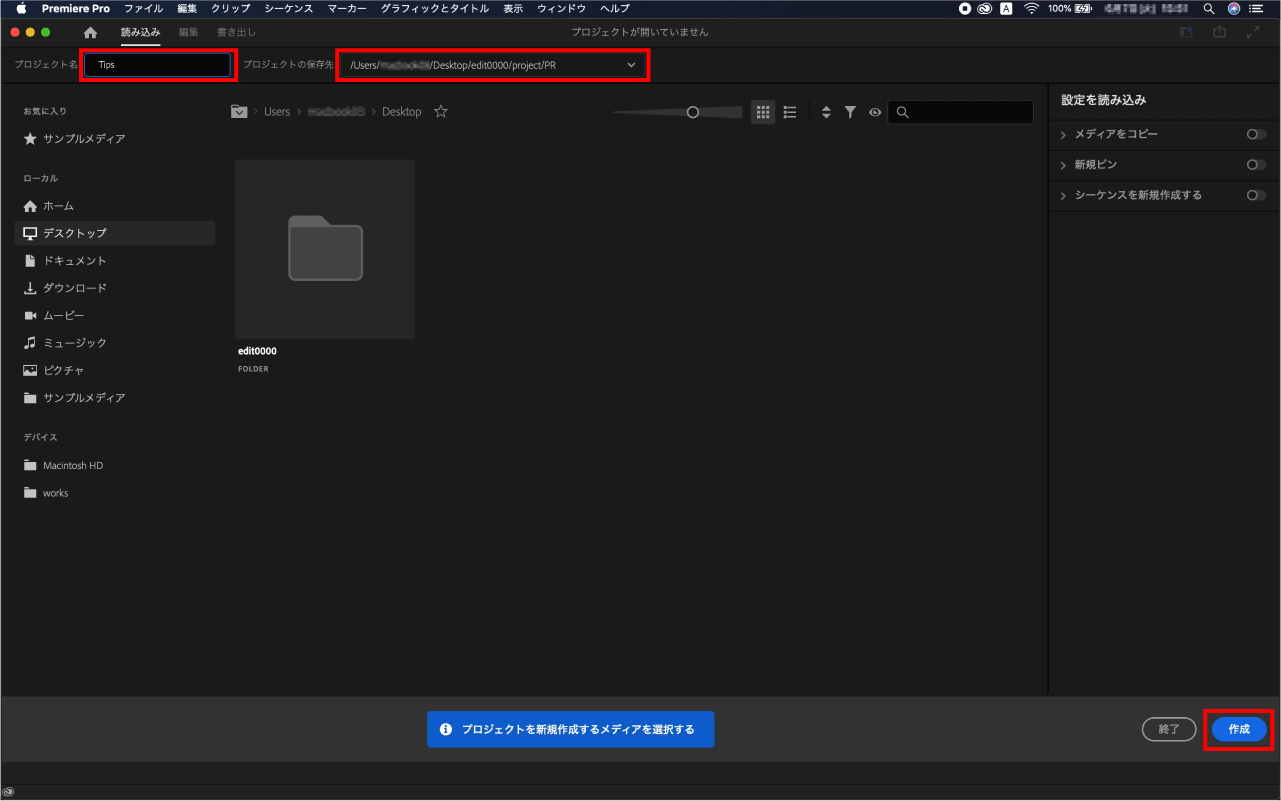Viewport: 1281px width, 801px height.
Task: Expand the Create New Sequence section
Action: (x=1063, y=195)
